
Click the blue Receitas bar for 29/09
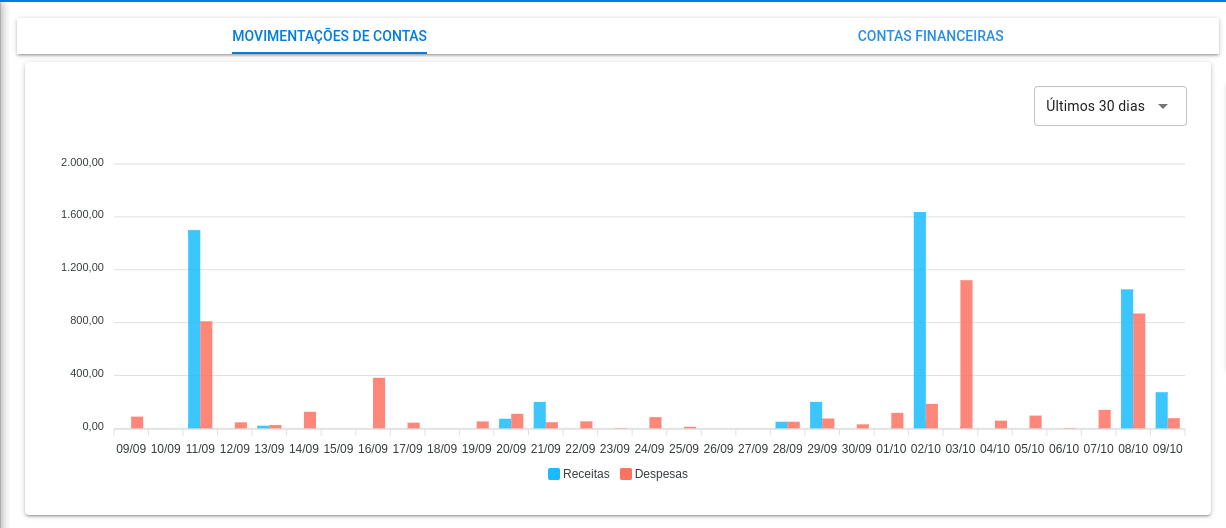(x=816, y=415)
